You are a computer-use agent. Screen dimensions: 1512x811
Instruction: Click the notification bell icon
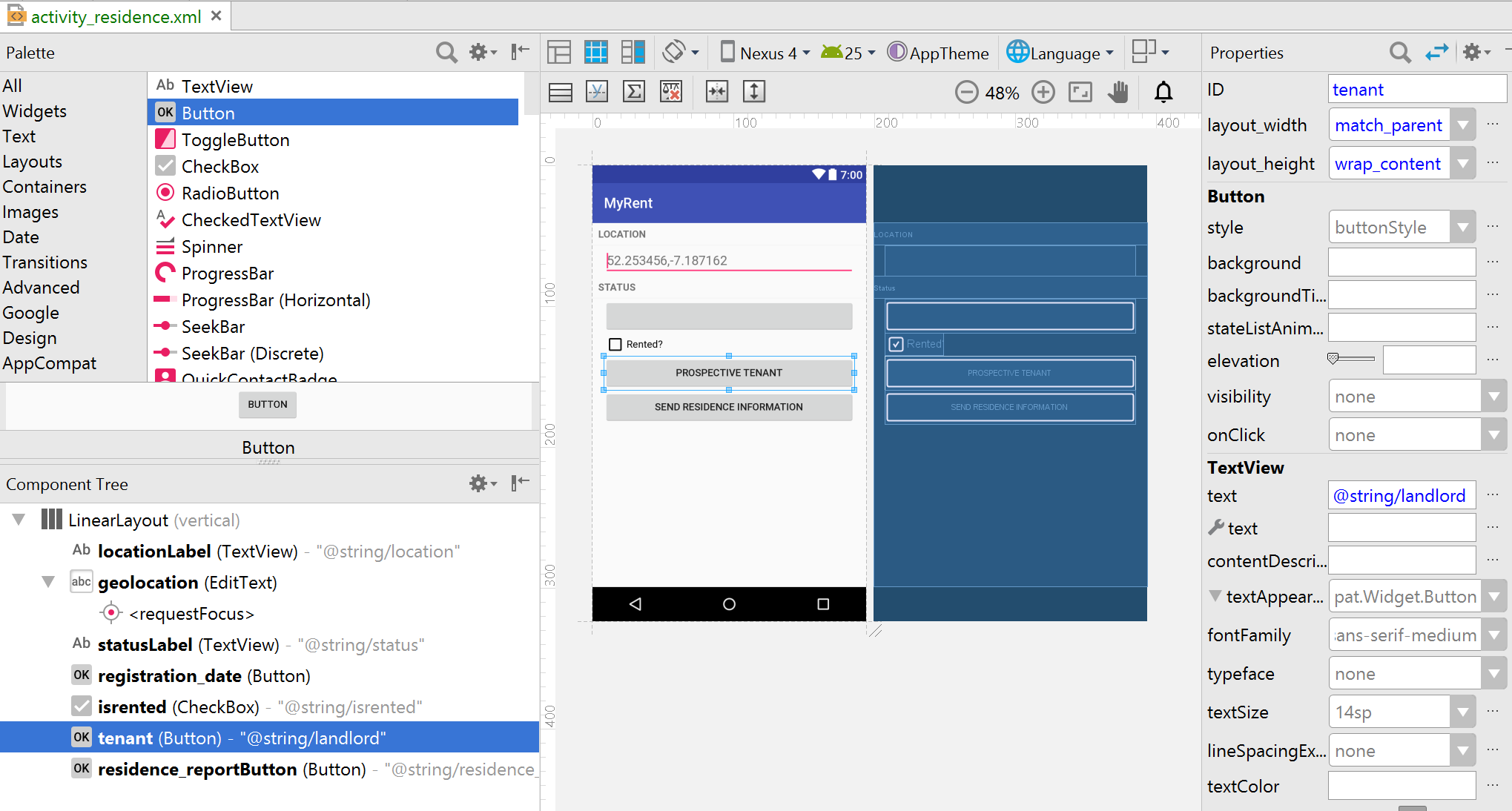(1163, 93)
